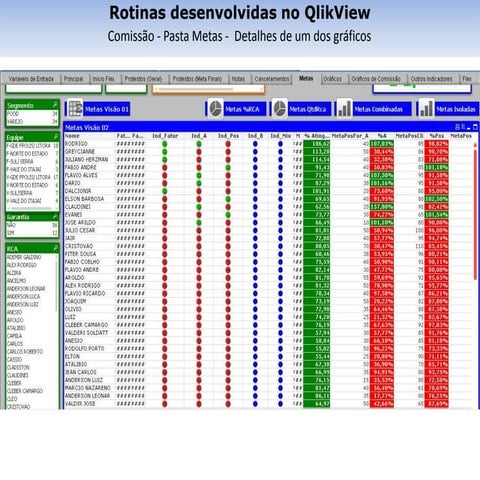The image size is (480, 480).
Task: Open search in the Equipe list box
Action: click(x=55, y=137)
